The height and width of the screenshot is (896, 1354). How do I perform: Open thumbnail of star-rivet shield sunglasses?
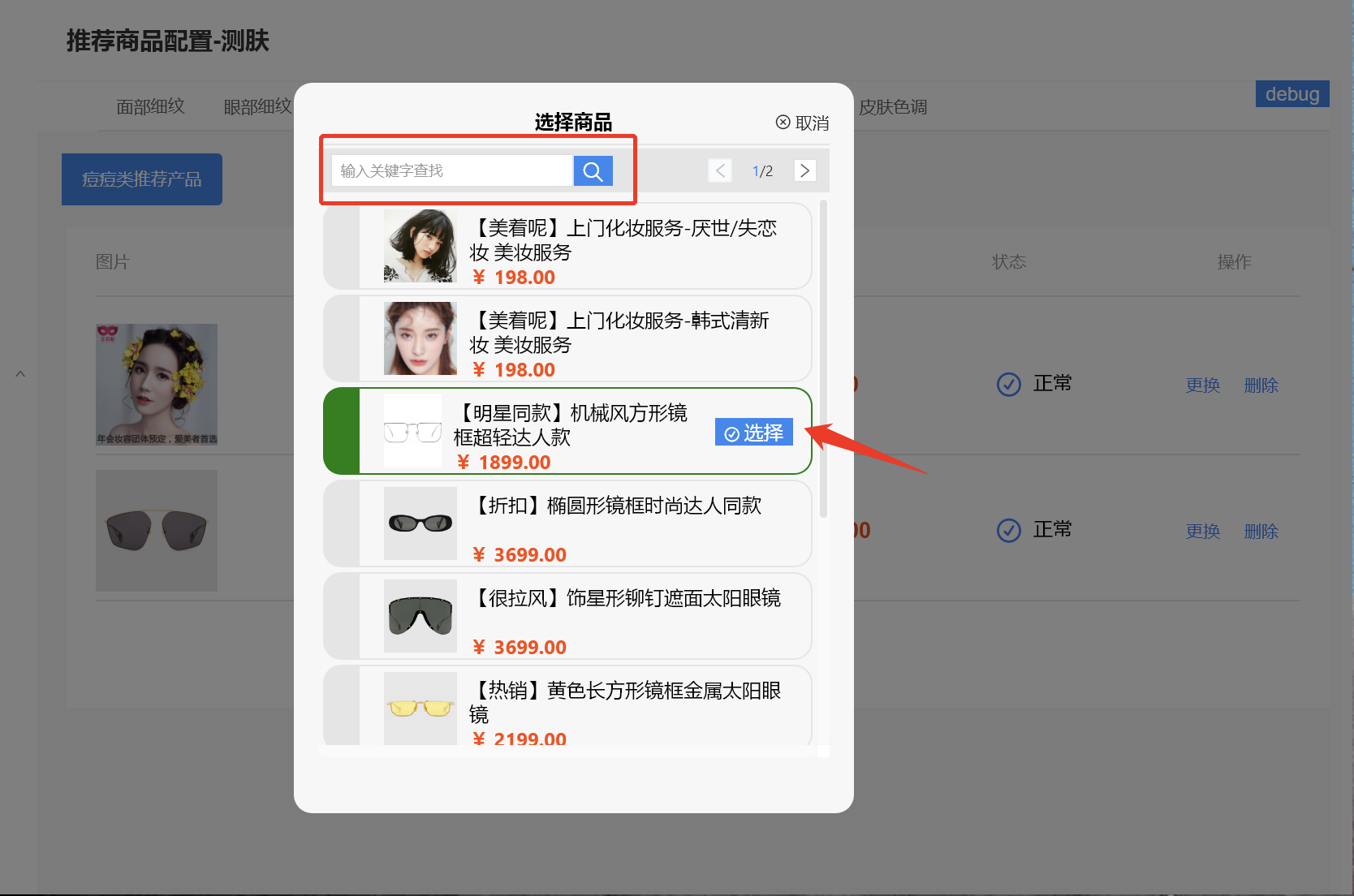click(x=420, y=616)
